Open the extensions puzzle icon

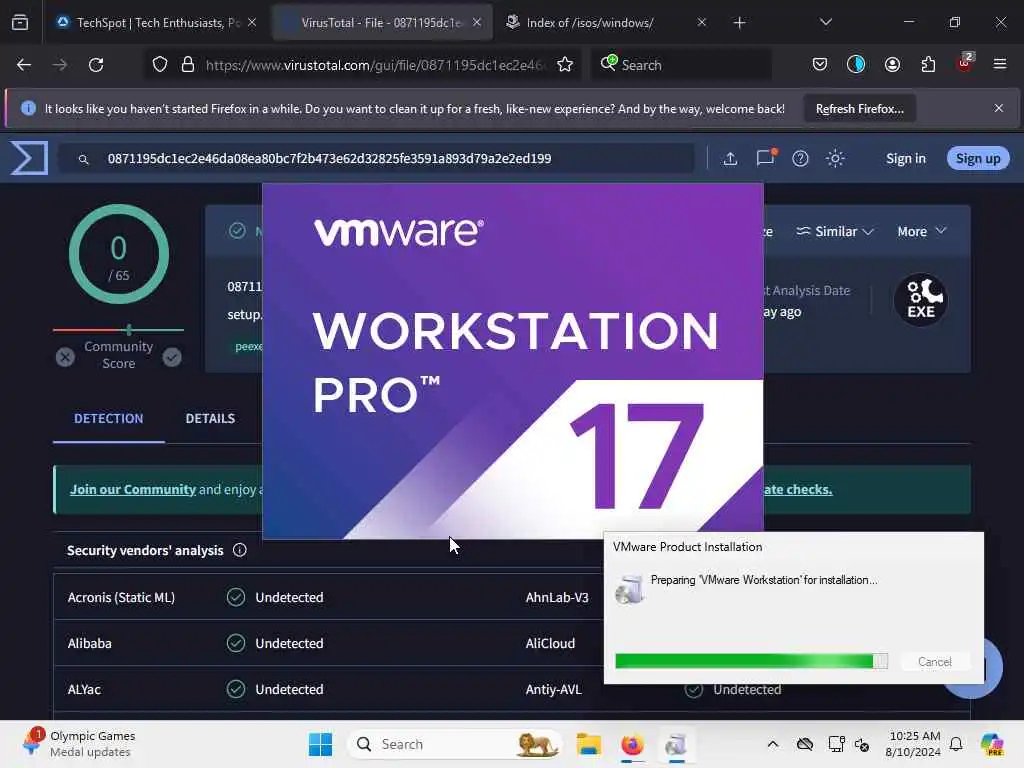(928, 65)
